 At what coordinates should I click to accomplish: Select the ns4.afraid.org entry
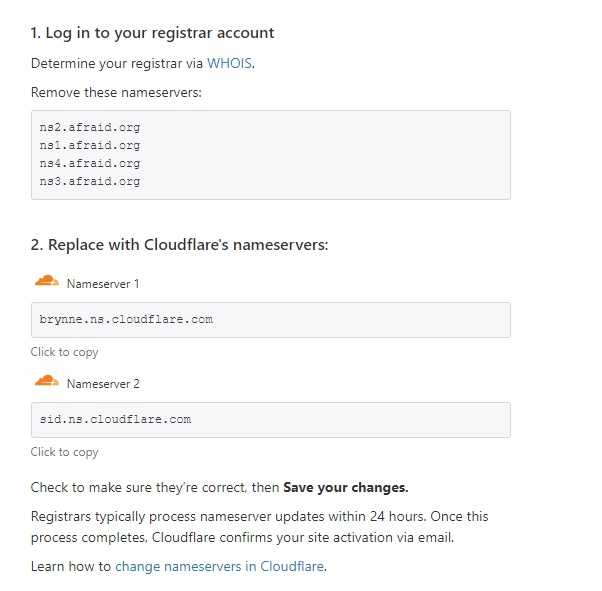[90, 163]
